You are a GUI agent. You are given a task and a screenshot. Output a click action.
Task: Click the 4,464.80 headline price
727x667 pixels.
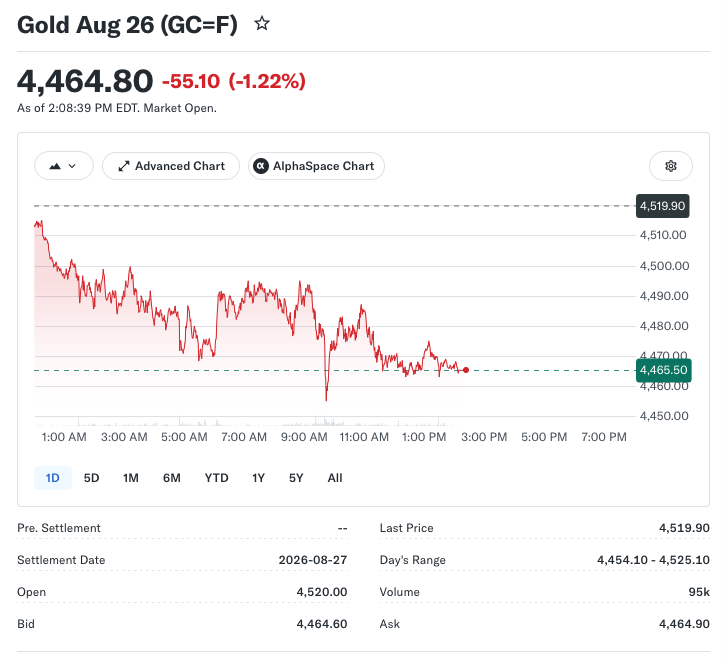[85, 81]
